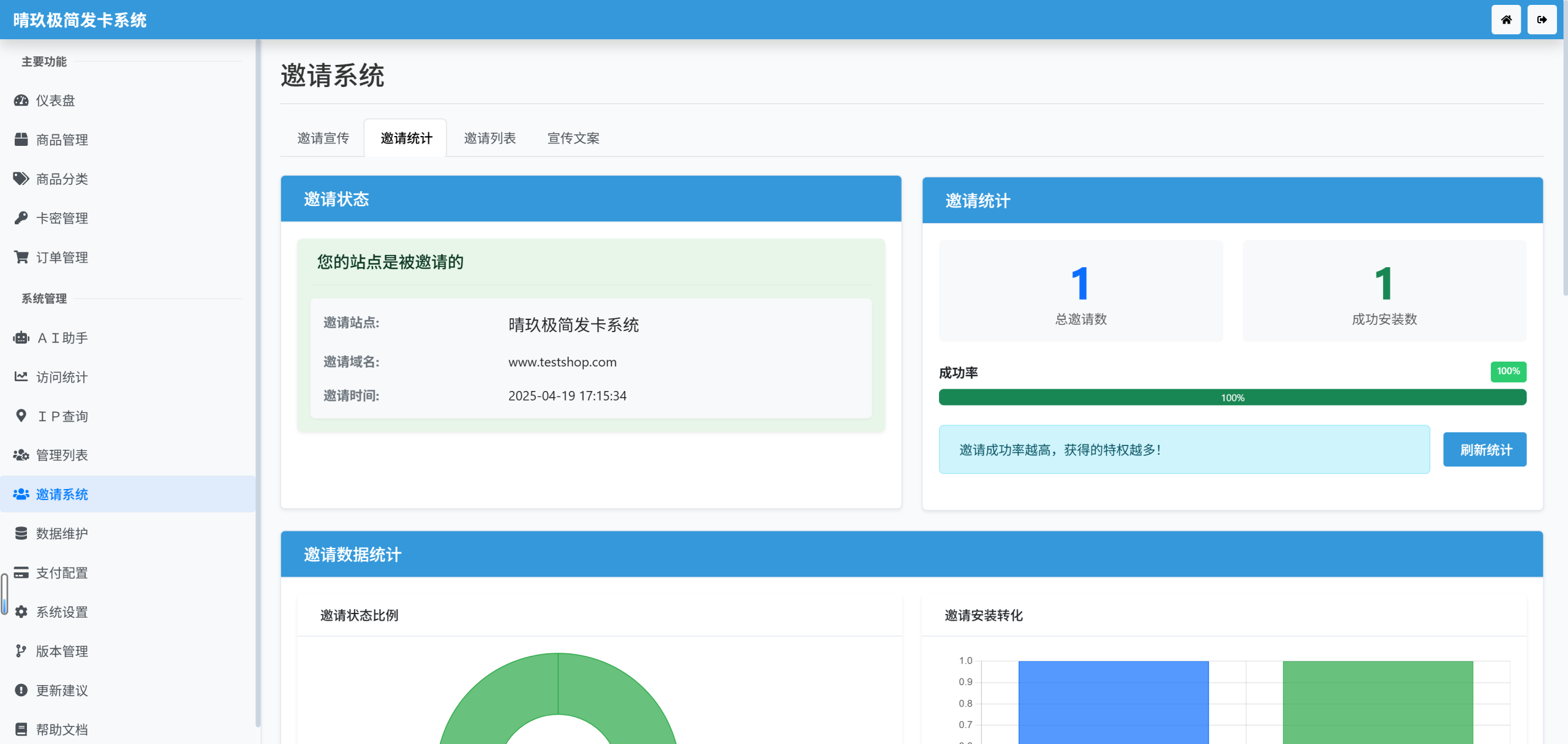
Task: Switch to 邀请列表 tab
Action: pyautogui.click(x=489, y=139)
